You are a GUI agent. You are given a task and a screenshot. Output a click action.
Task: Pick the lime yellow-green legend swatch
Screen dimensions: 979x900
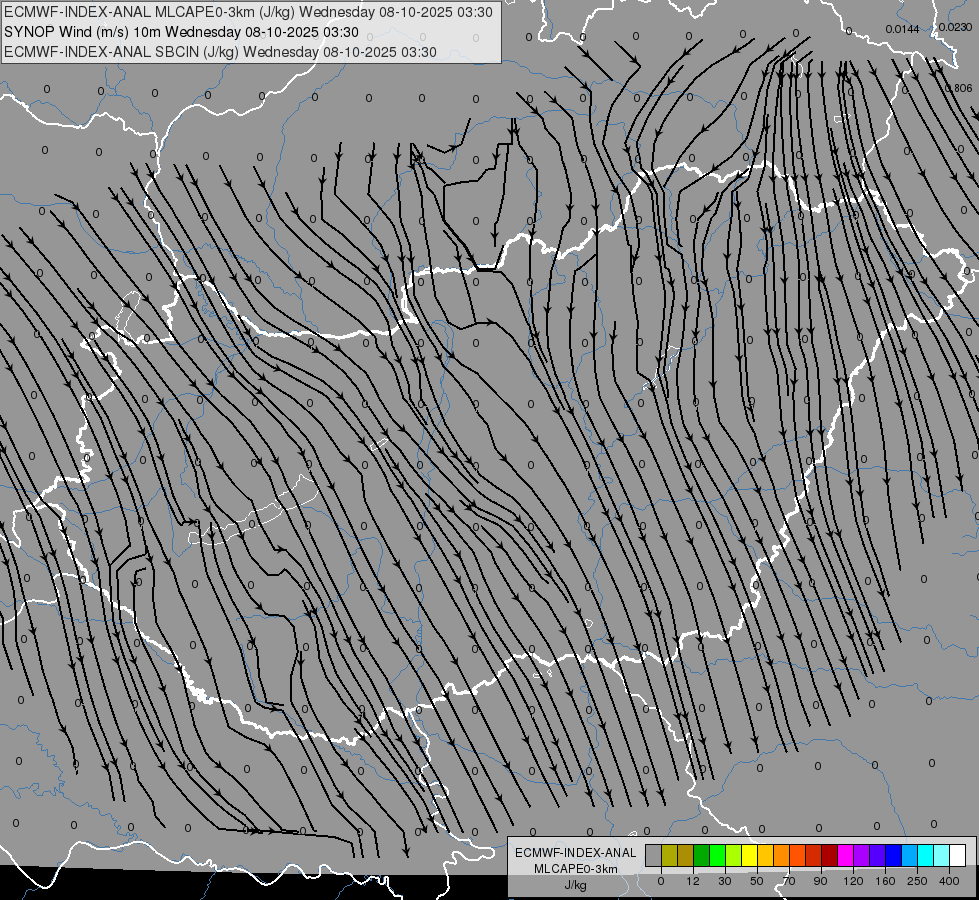[x=734, y=855]
